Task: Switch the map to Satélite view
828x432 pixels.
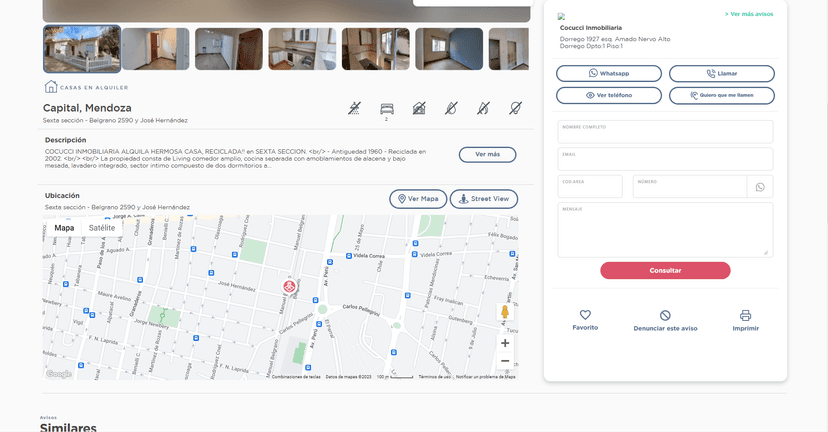Action: [102, 228]
